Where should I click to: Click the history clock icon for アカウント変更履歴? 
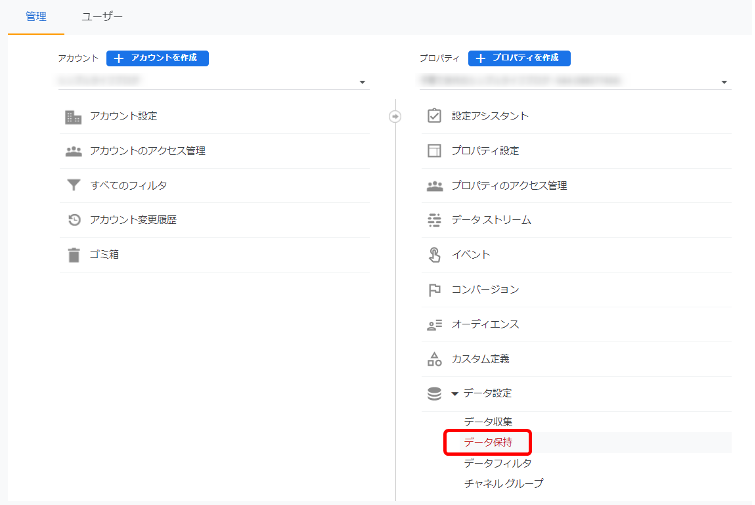tap(74, 220)
